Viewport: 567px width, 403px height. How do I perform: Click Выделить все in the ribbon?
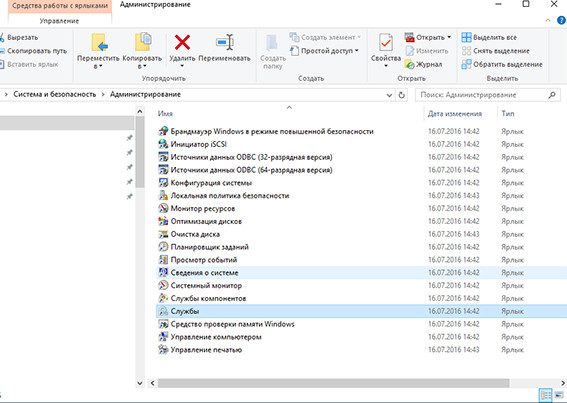tap(489, 37)
